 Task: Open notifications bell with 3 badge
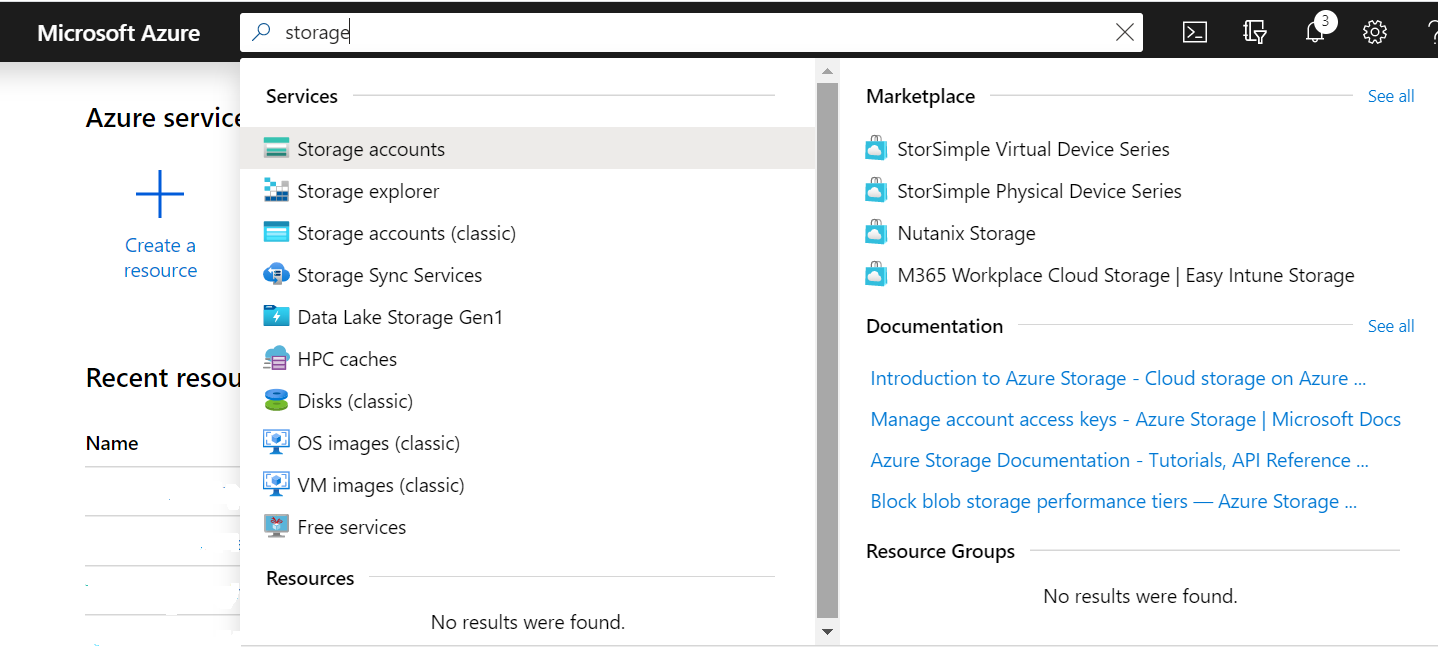pyautogui.click(x=1316, y=30)
